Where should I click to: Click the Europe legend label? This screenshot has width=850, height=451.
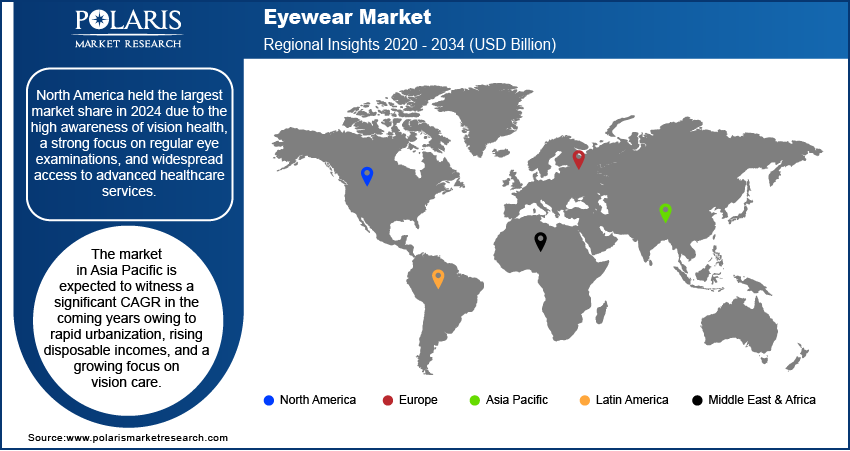418,400
